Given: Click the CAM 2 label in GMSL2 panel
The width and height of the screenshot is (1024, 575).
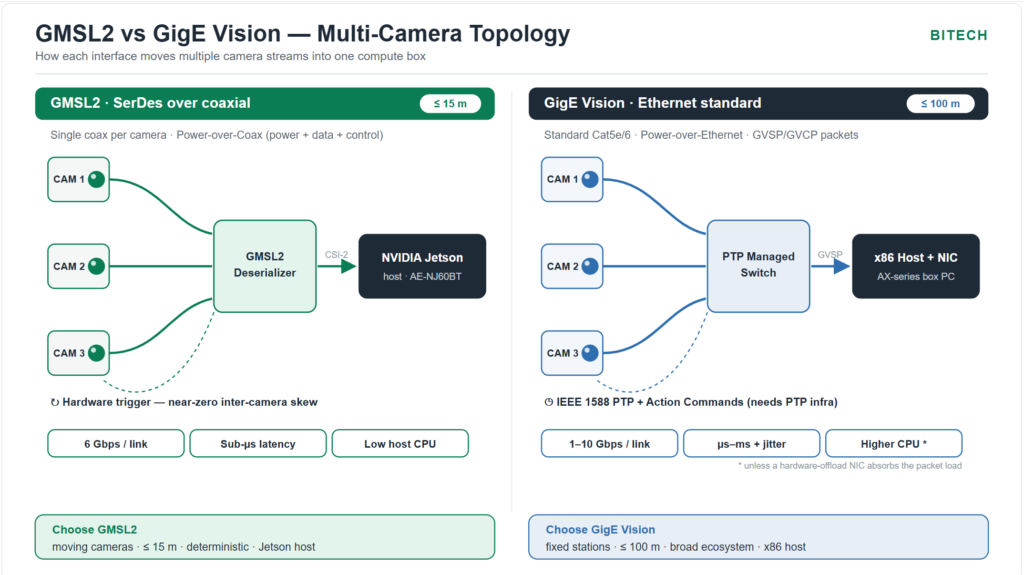Looking at the screenshot, I should [x=69, y=266].
